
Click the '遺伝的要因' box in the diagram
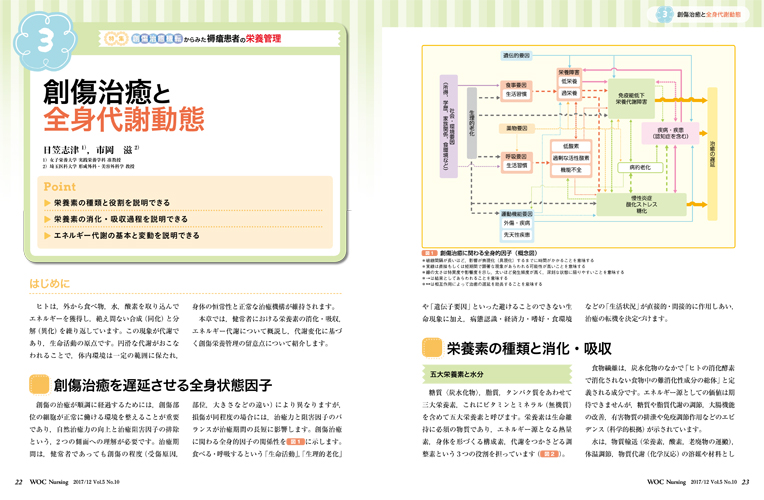click(x=516, y=56)
